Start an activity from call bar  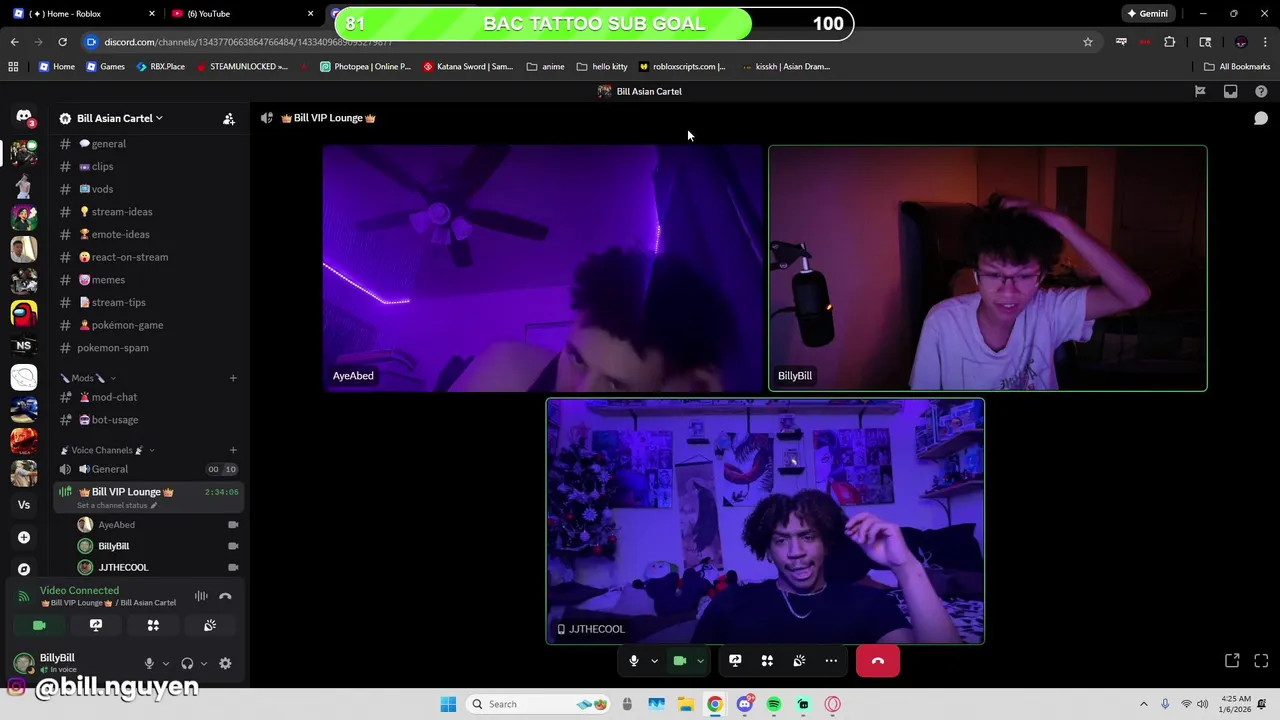(767, 661)
